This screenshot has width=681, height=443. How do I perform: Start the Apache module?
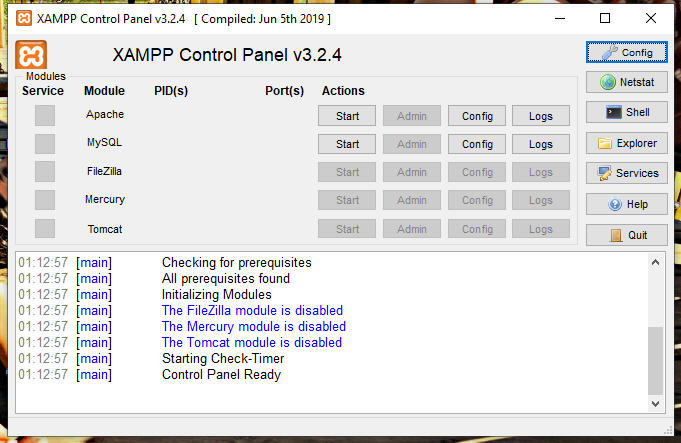pos(347,116)
